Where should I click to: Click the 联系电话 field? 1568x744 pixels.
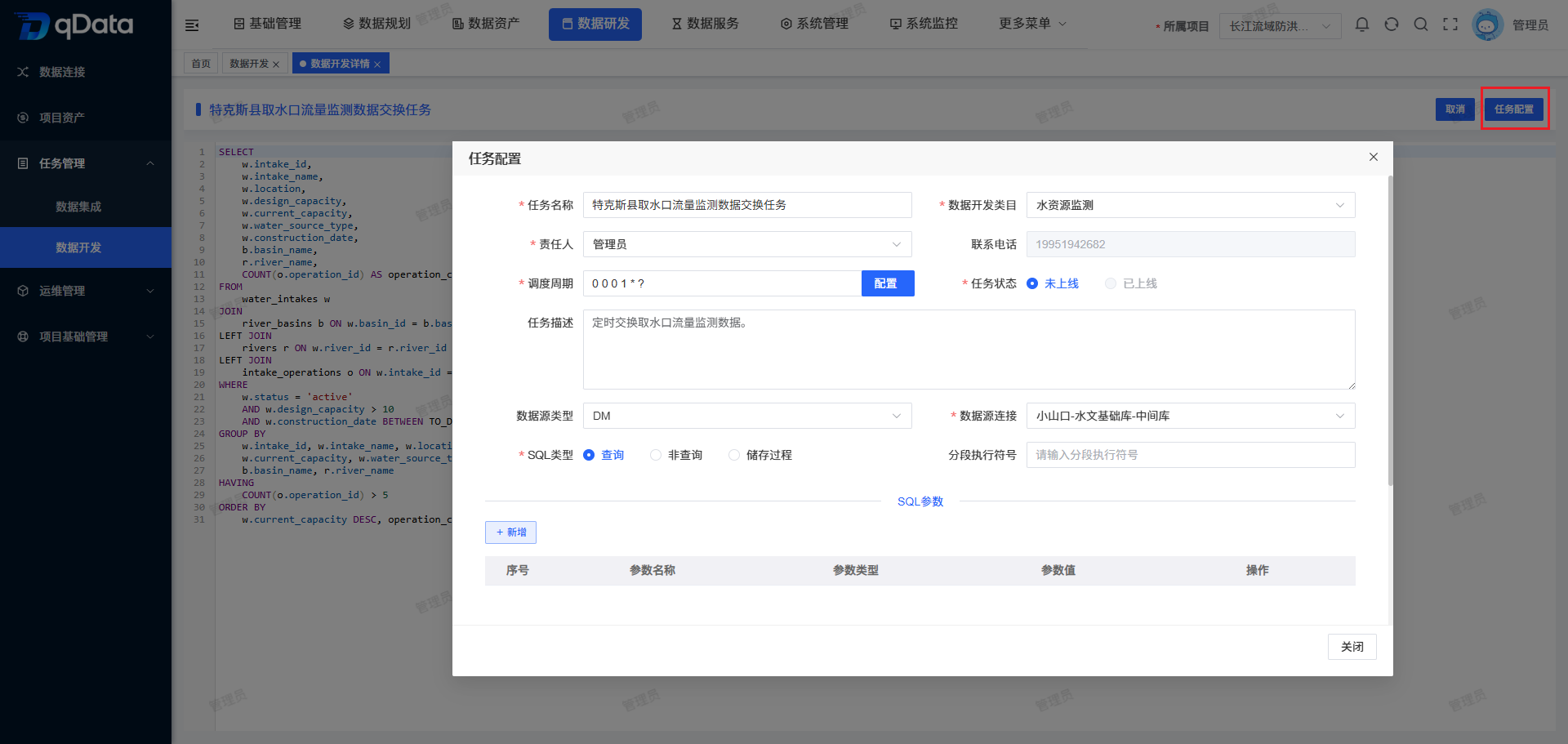(x=1191, y=244)
